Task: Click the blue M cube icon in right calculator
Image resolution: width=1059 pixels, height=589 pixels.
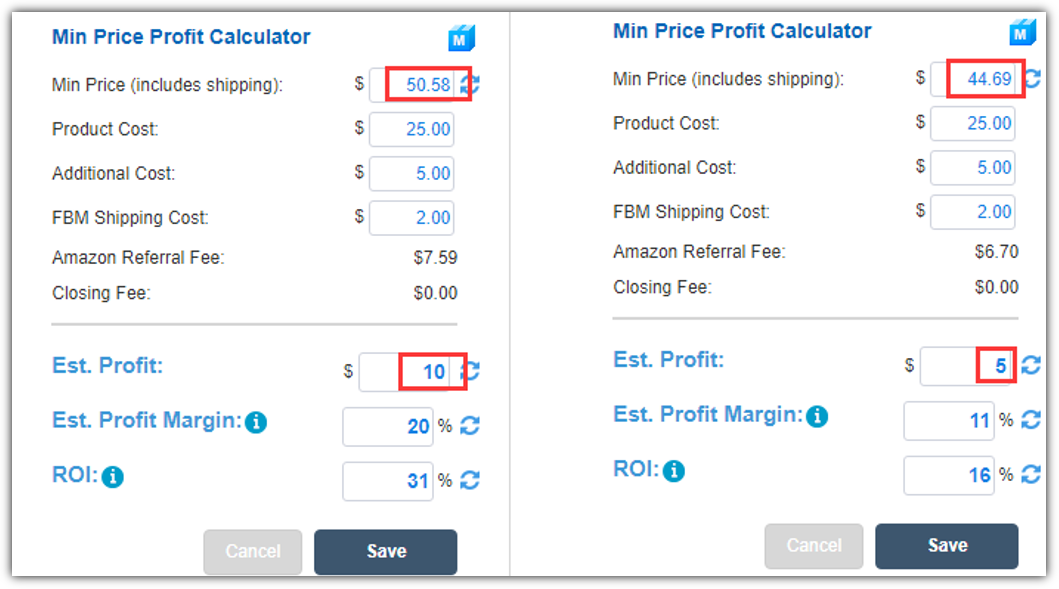Action: (1023, 32)
